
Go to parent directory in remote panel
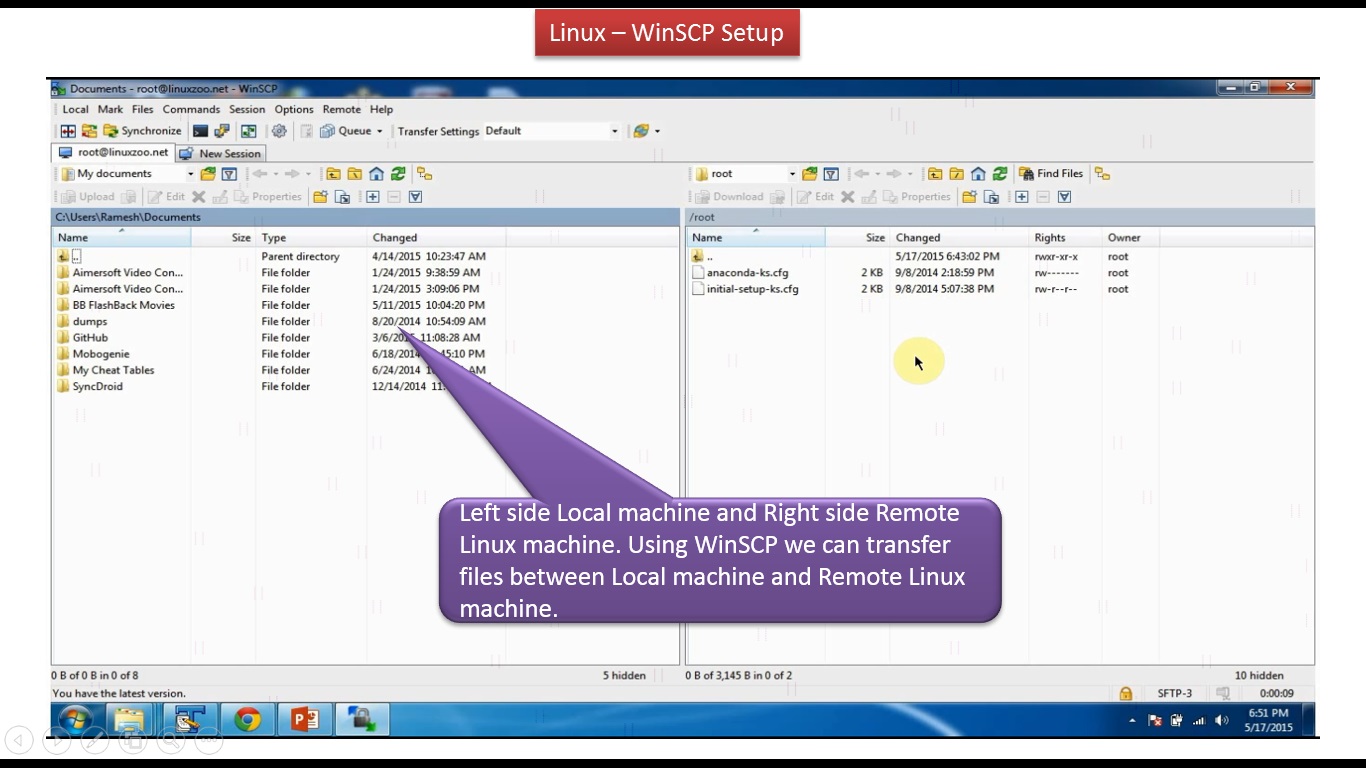[x=935, y=174]
